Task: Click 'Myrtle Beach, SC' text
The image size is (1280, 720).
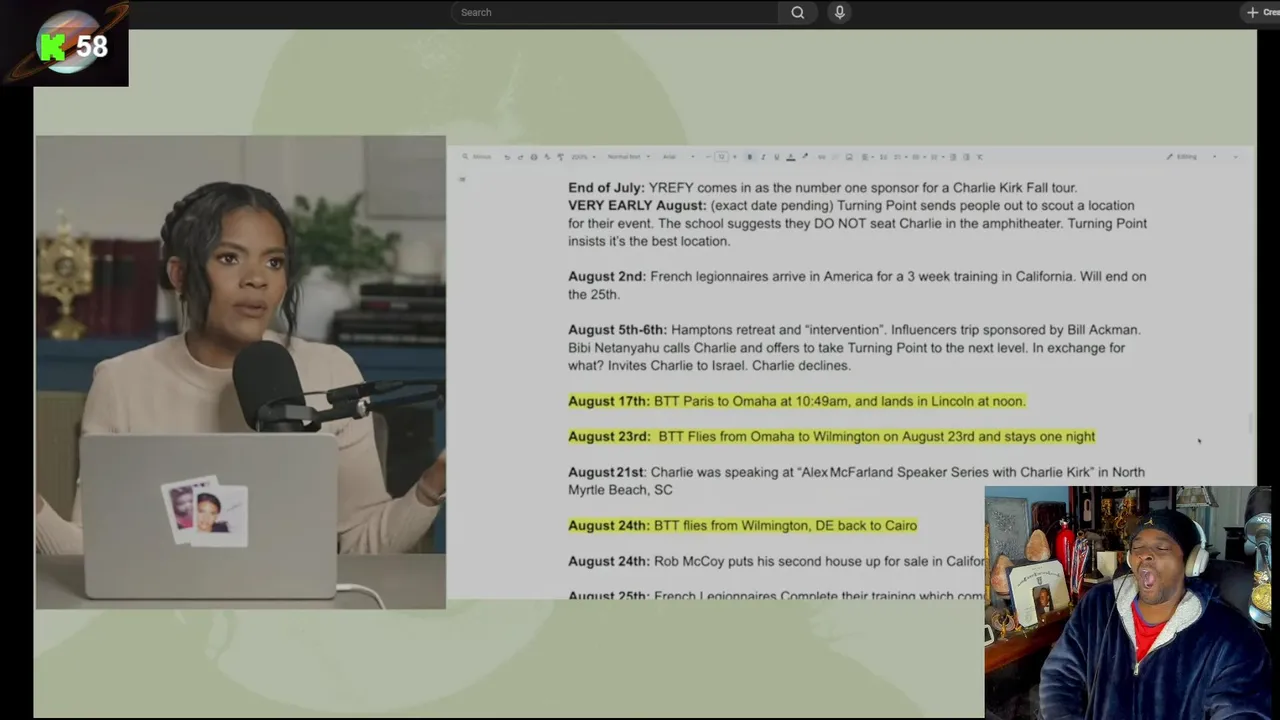Action: tap(620, 490)
